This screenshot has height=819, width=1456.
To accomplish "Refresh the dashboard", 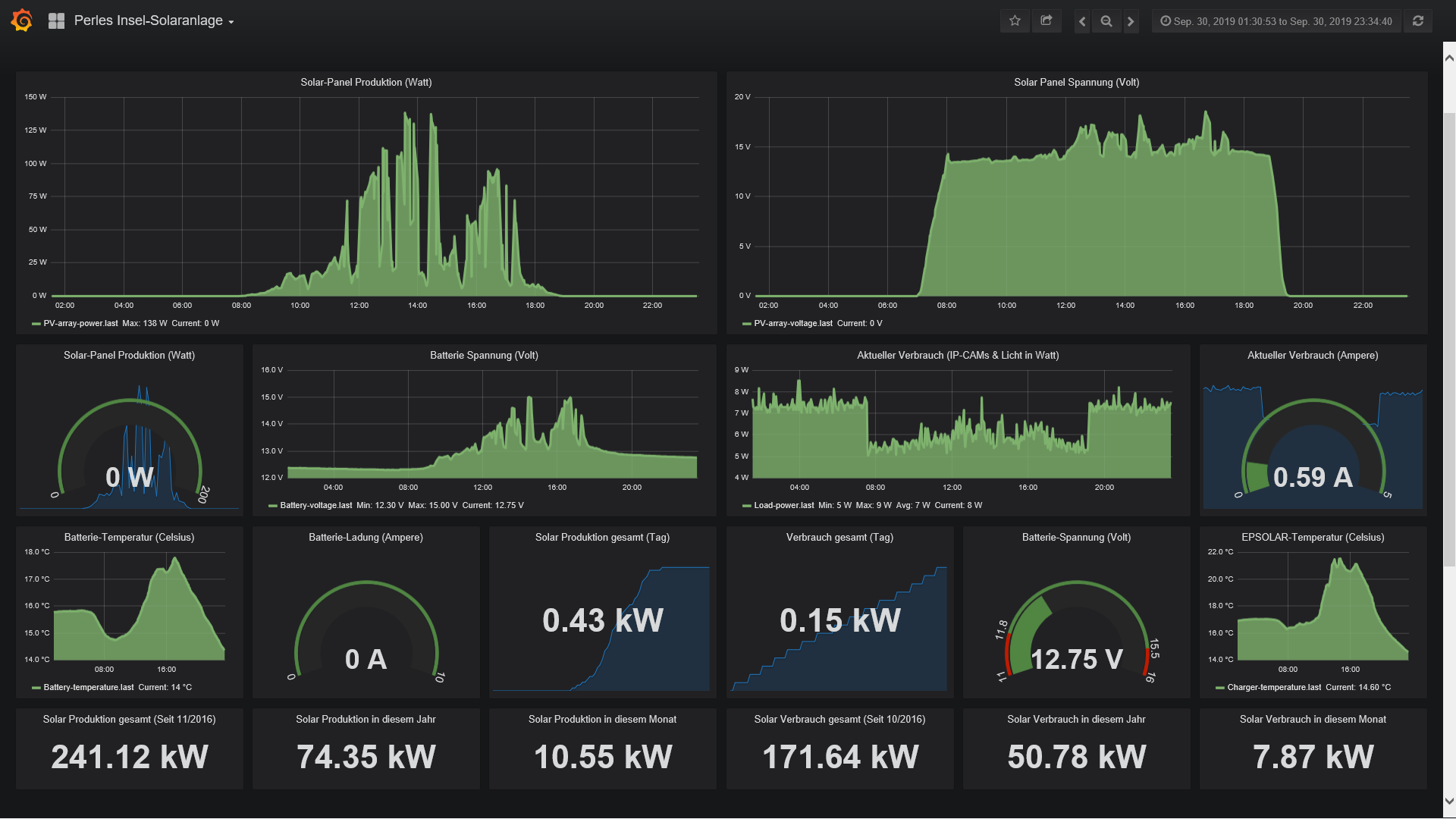I will [1418, 21].
